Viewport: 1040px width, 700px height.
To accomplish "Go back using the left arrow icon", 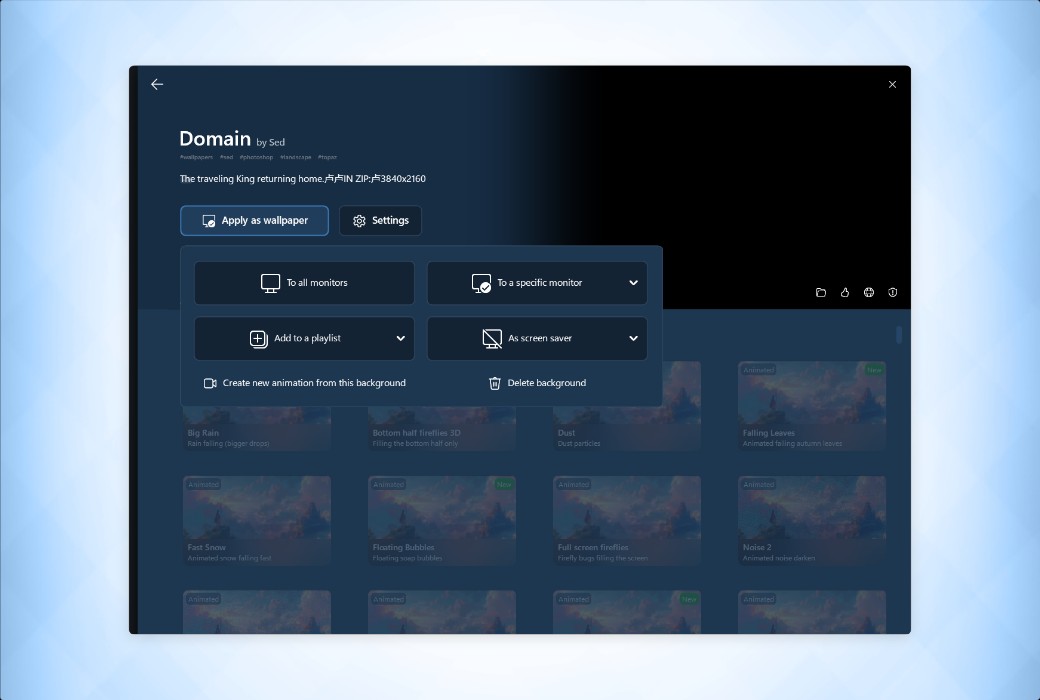I will point(157,84).
